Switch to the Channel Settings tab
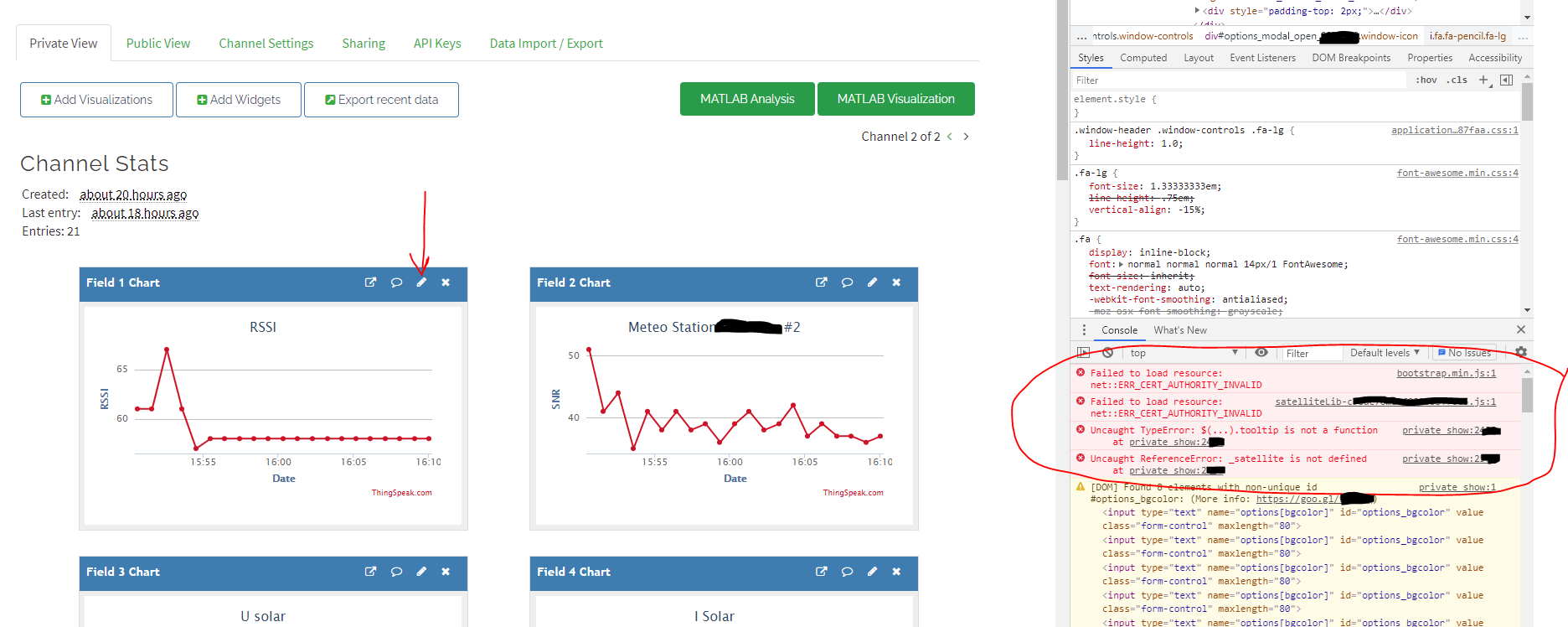The height and width of the screenshot is (627, 1568). coord(266,44)
